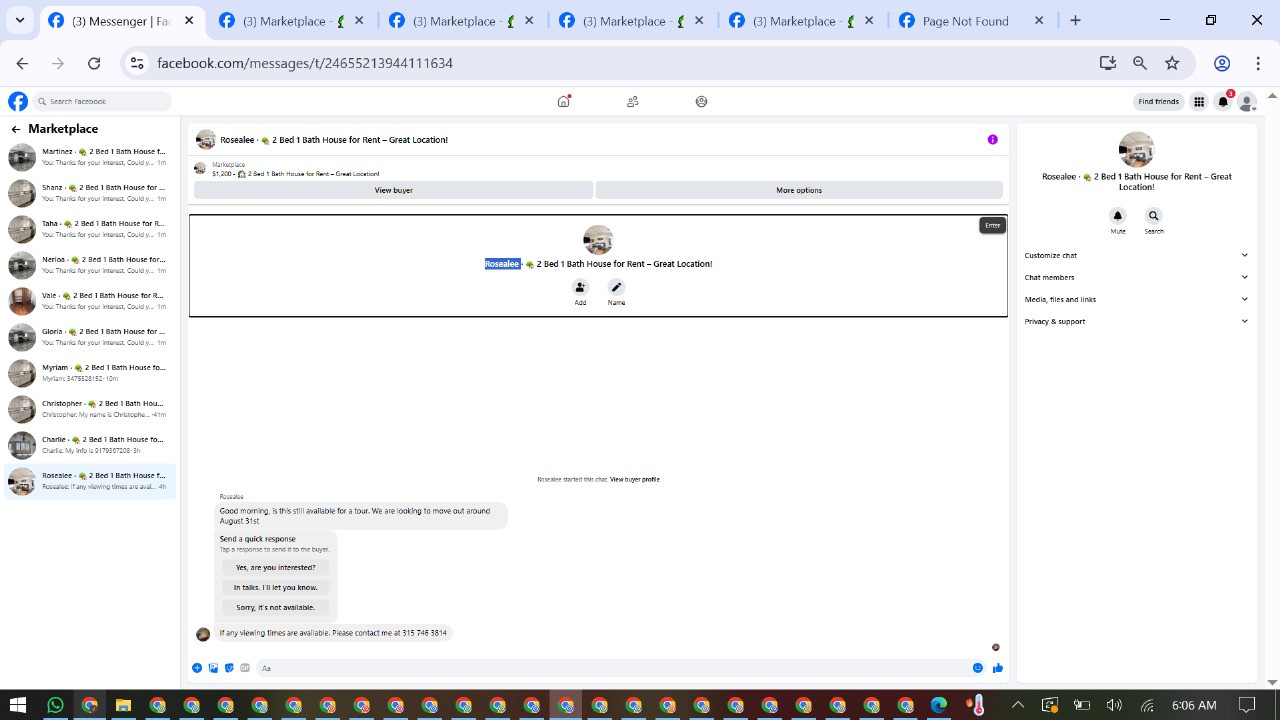The image size is (1280, 720).
Task: Search in conversation using the magnifier icon
Action: pyautogui.click(x=1154, y=216)
